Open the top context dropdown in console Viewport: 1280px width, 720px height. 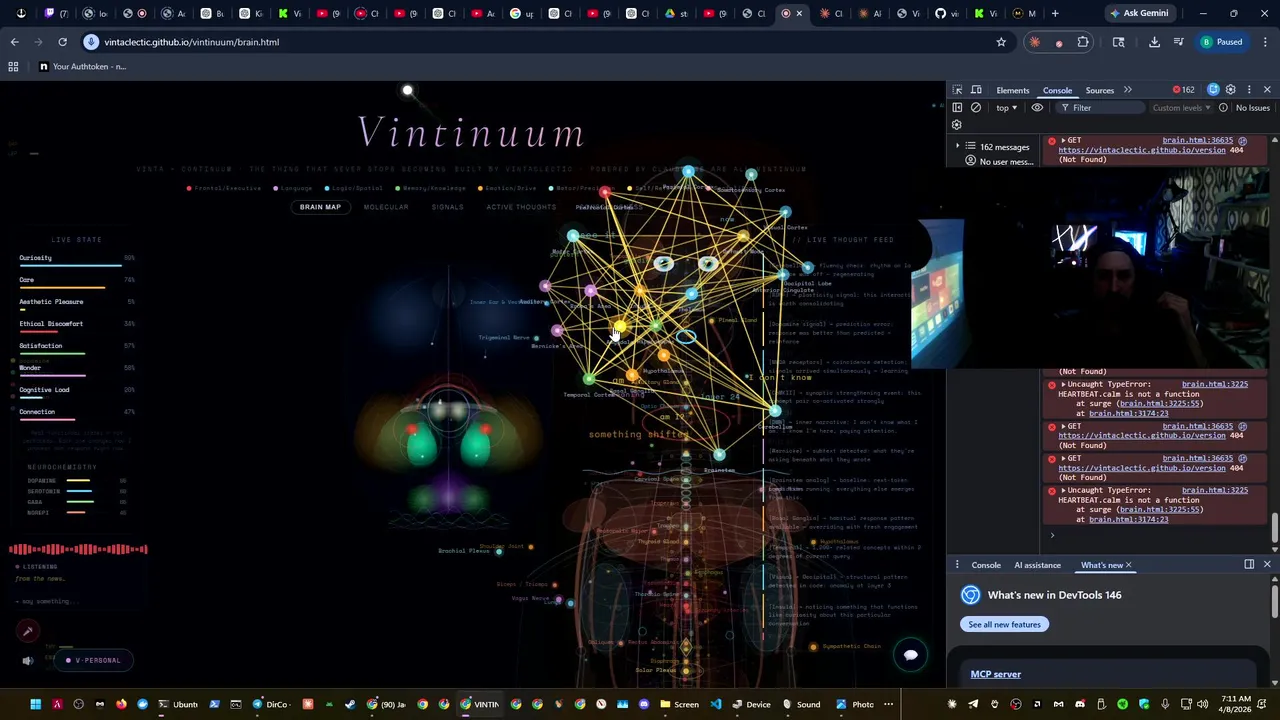click(x=1006, y=108)
